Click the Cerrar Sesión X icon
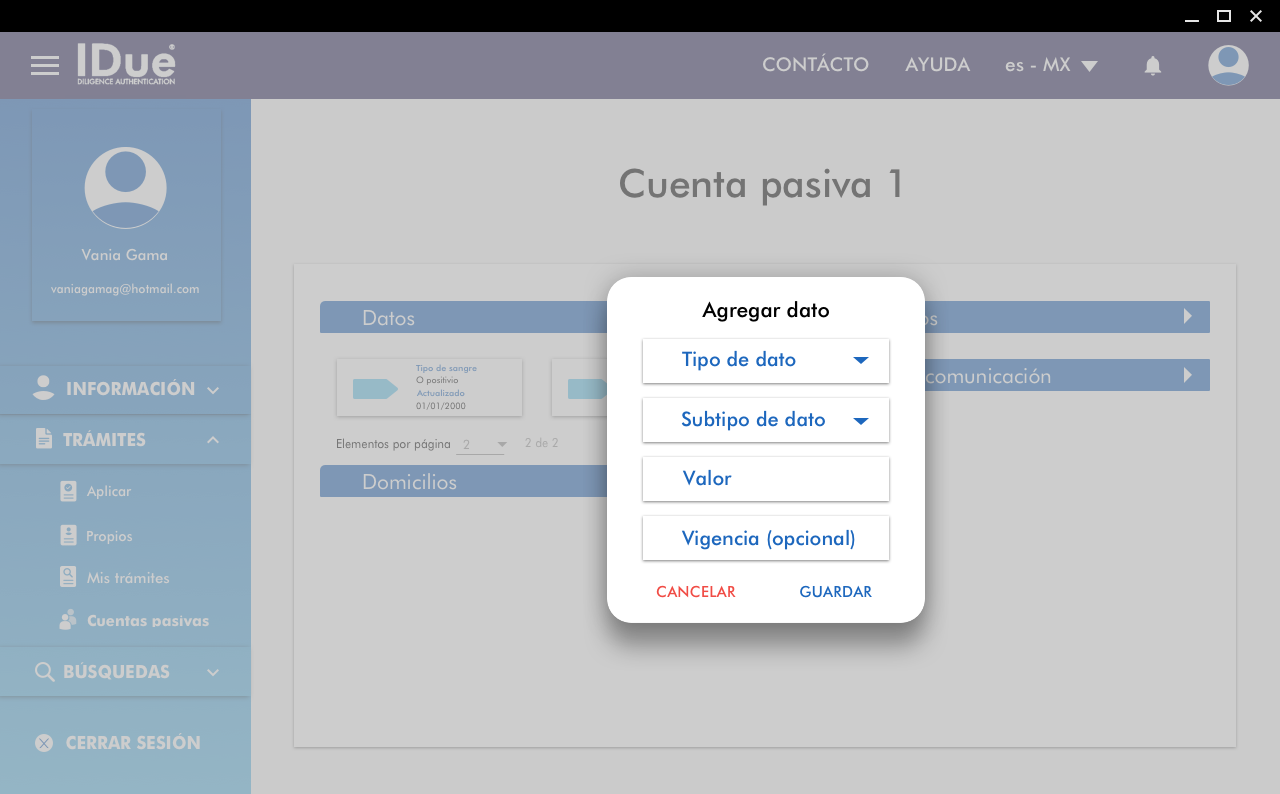 coord(44,743)
